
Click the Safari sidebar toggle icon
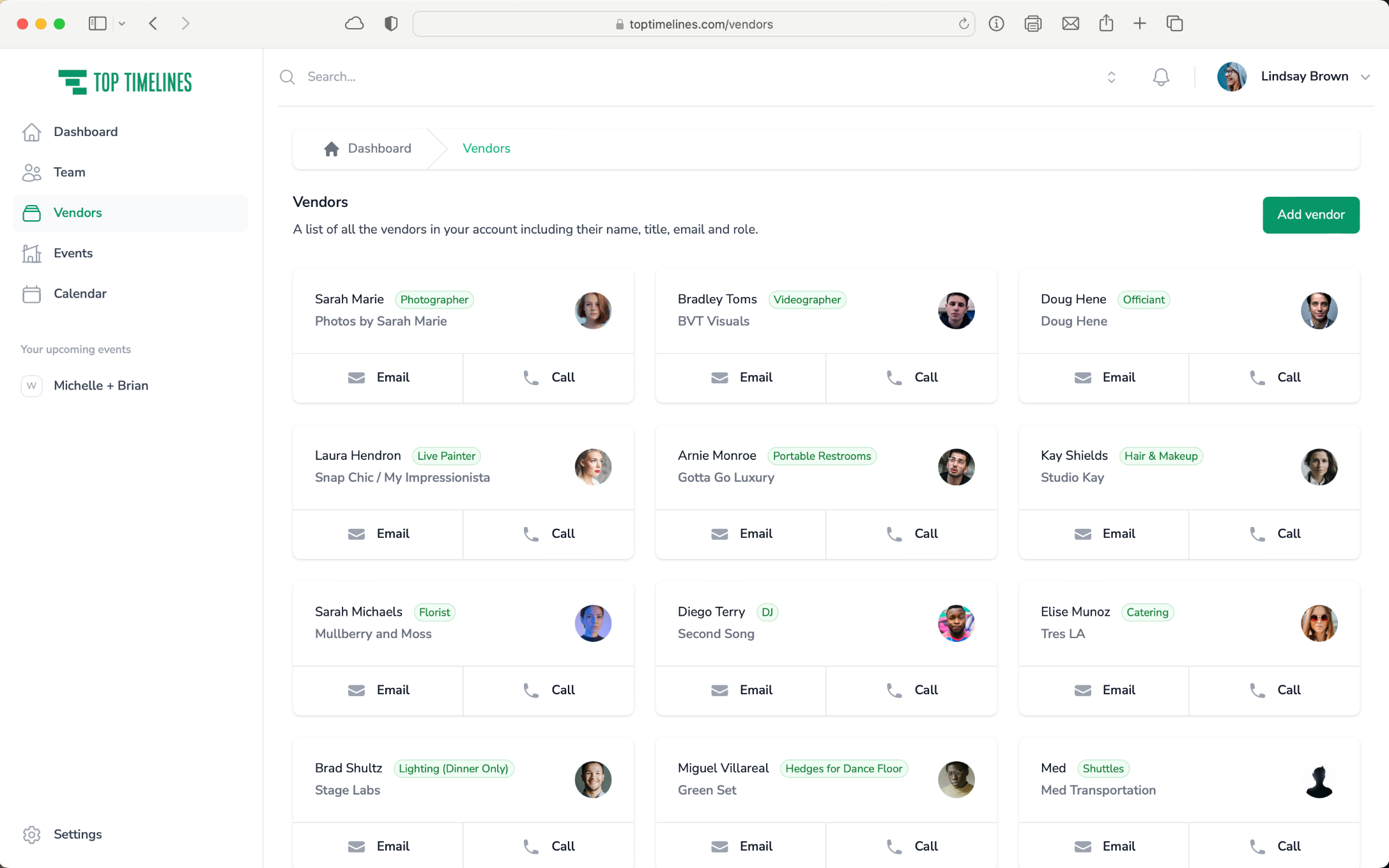coord(97,24)
